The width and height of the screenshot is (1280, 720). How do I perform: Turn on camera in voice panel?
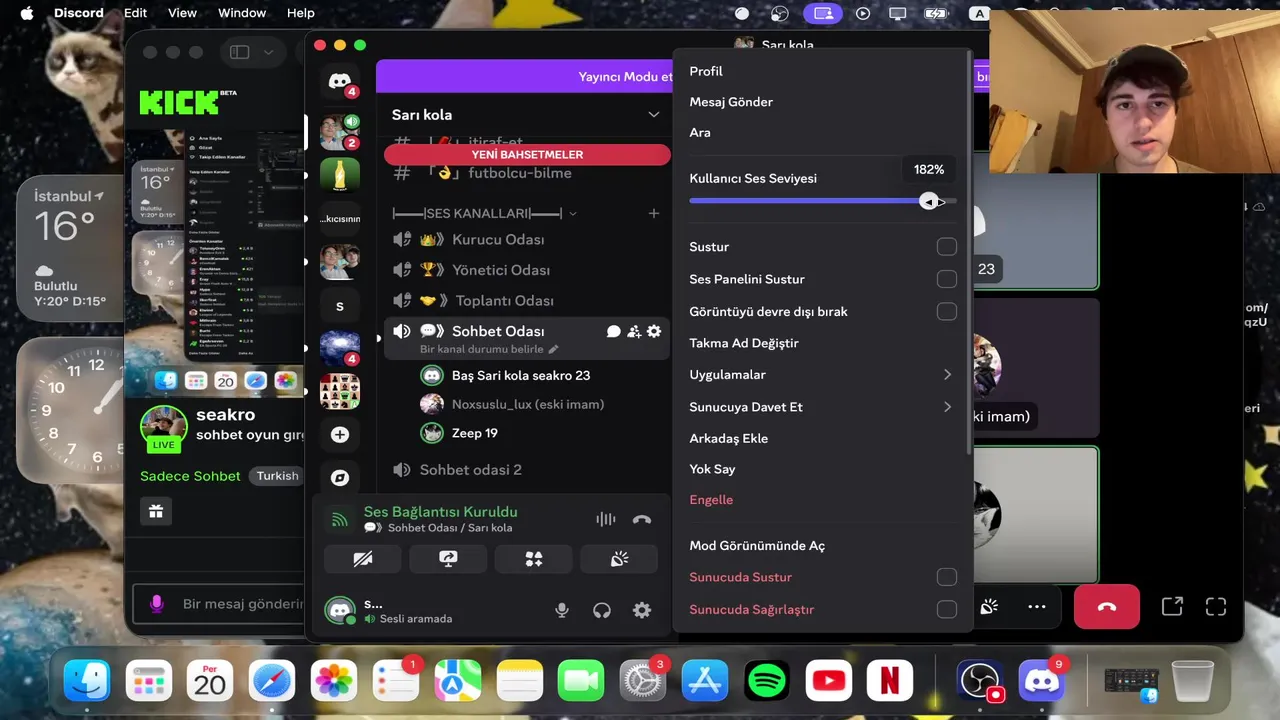click(363, 559)
